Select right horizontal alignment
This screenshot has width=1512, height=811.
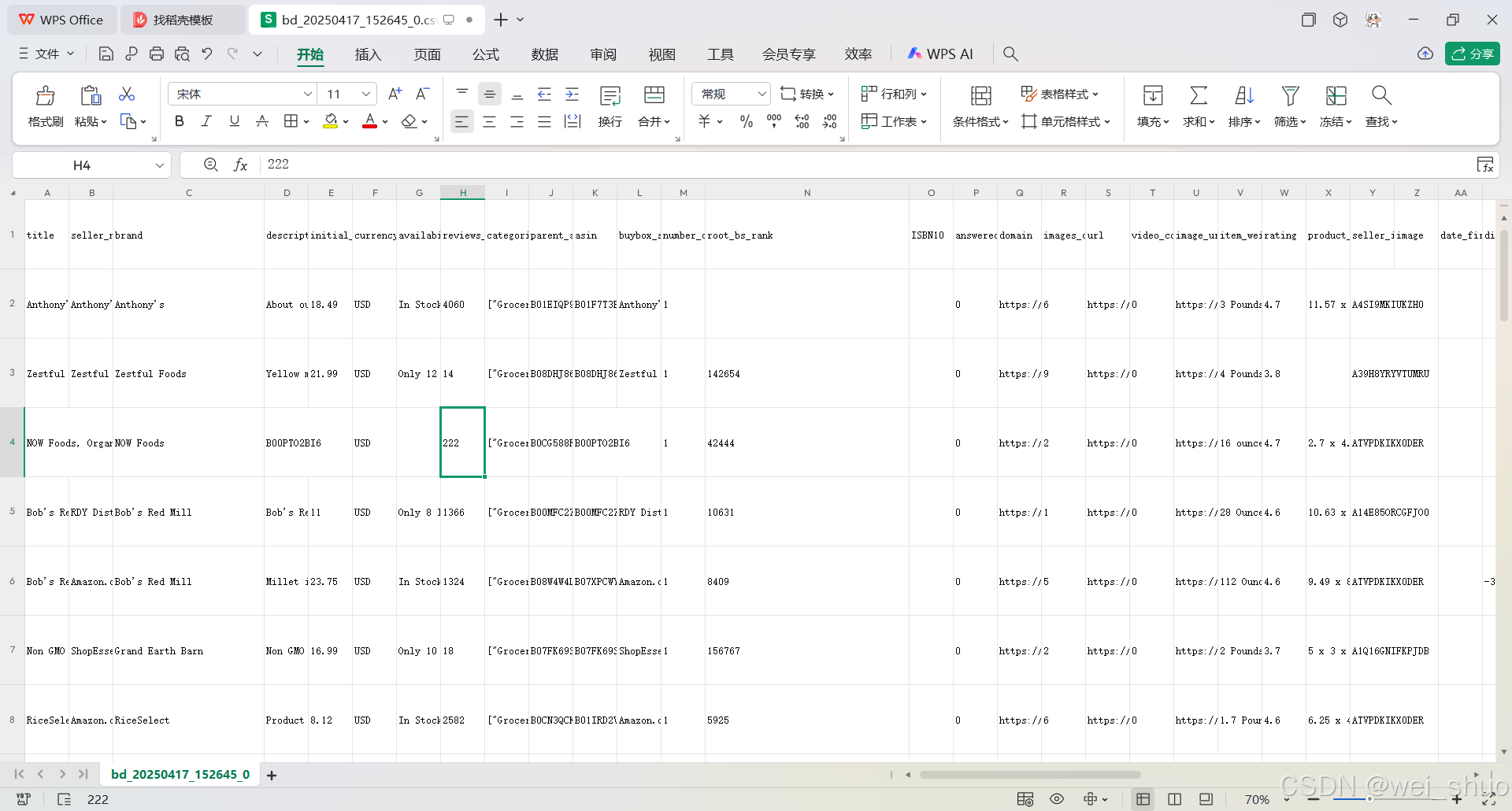(x=517, y=121)
